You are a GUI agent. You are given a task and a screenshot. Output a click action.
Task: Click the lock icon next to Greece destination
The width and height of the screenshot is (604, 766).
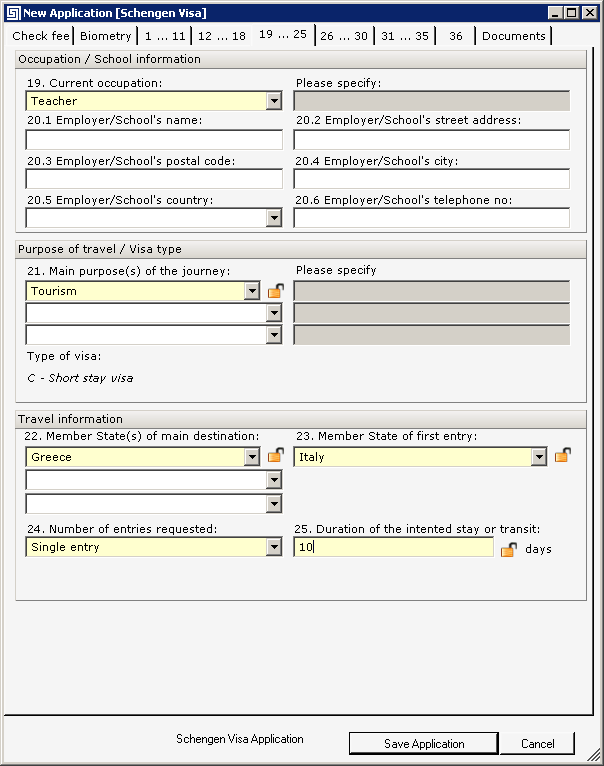[276, 455]
